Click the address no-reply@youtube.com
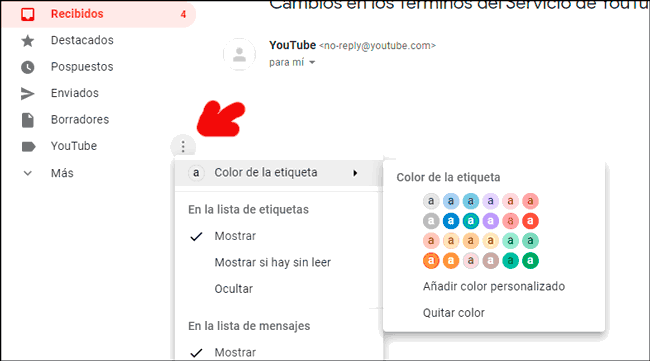The height and width of the screenshot is (361, 650). click(x=377, y=46)
